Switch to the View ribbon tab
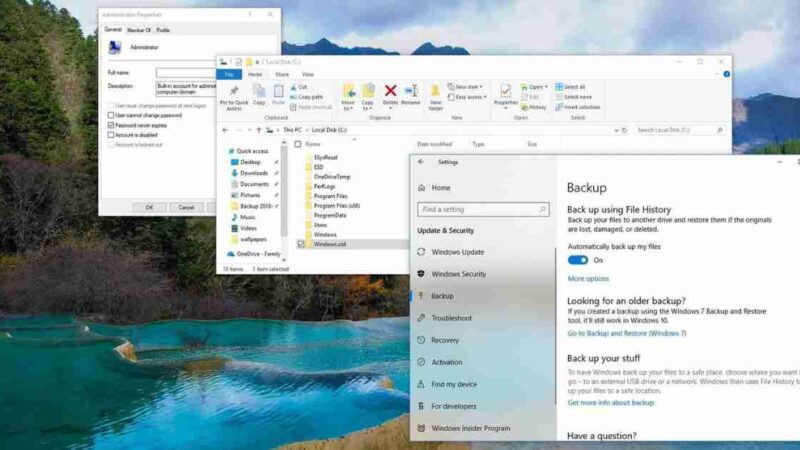Image resolution: width=800 pixels, height=450 pixels. [x=307, y=74]
